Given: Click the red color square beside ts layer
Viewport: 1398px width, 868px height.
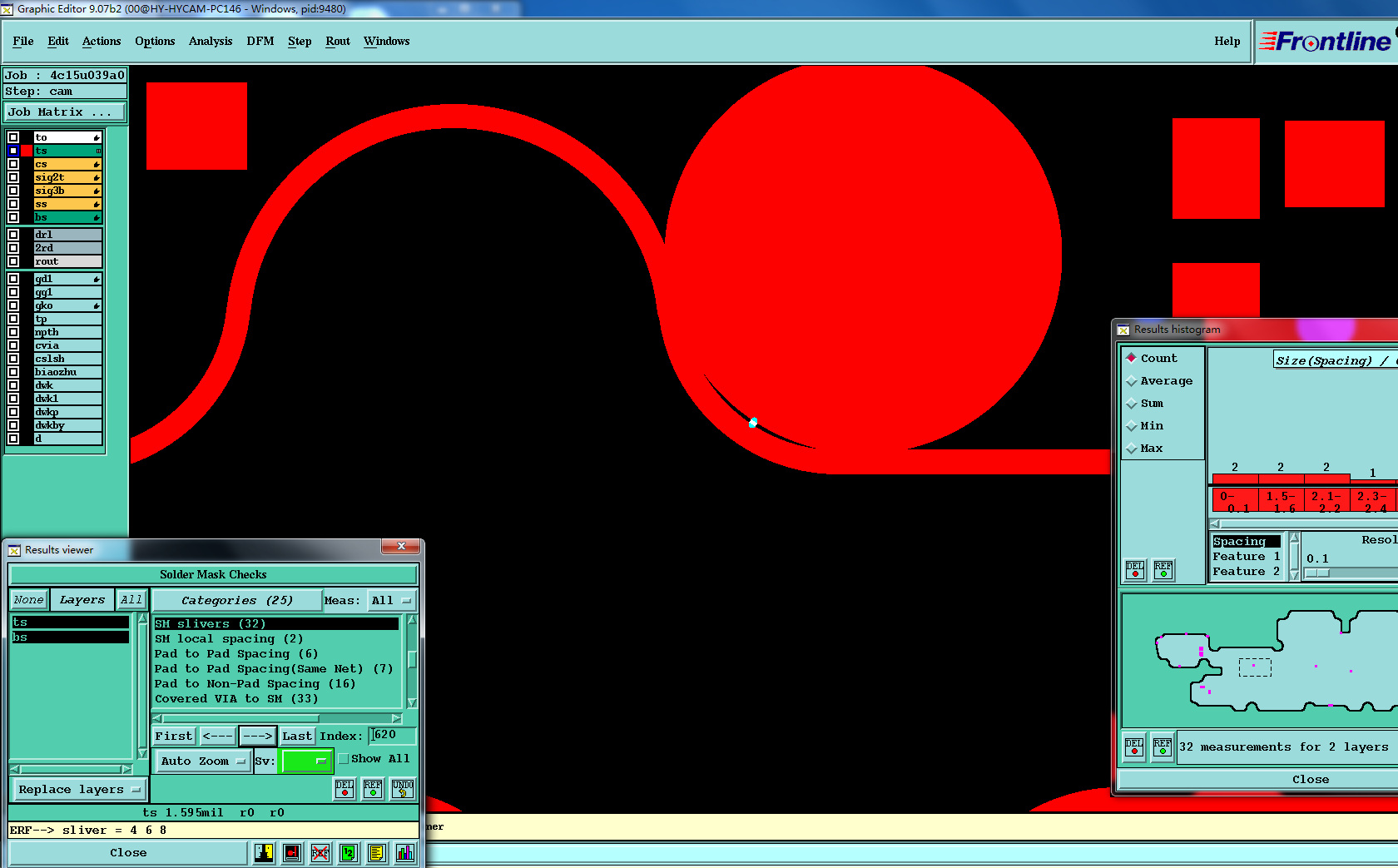Looking at the screenshot, I should pyautogui.click(x=27, y=151).
